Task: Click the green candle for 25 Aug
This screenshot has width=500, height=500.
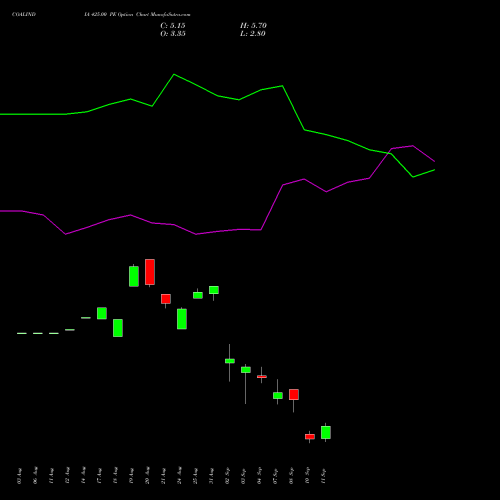Action: click(198, 295)
